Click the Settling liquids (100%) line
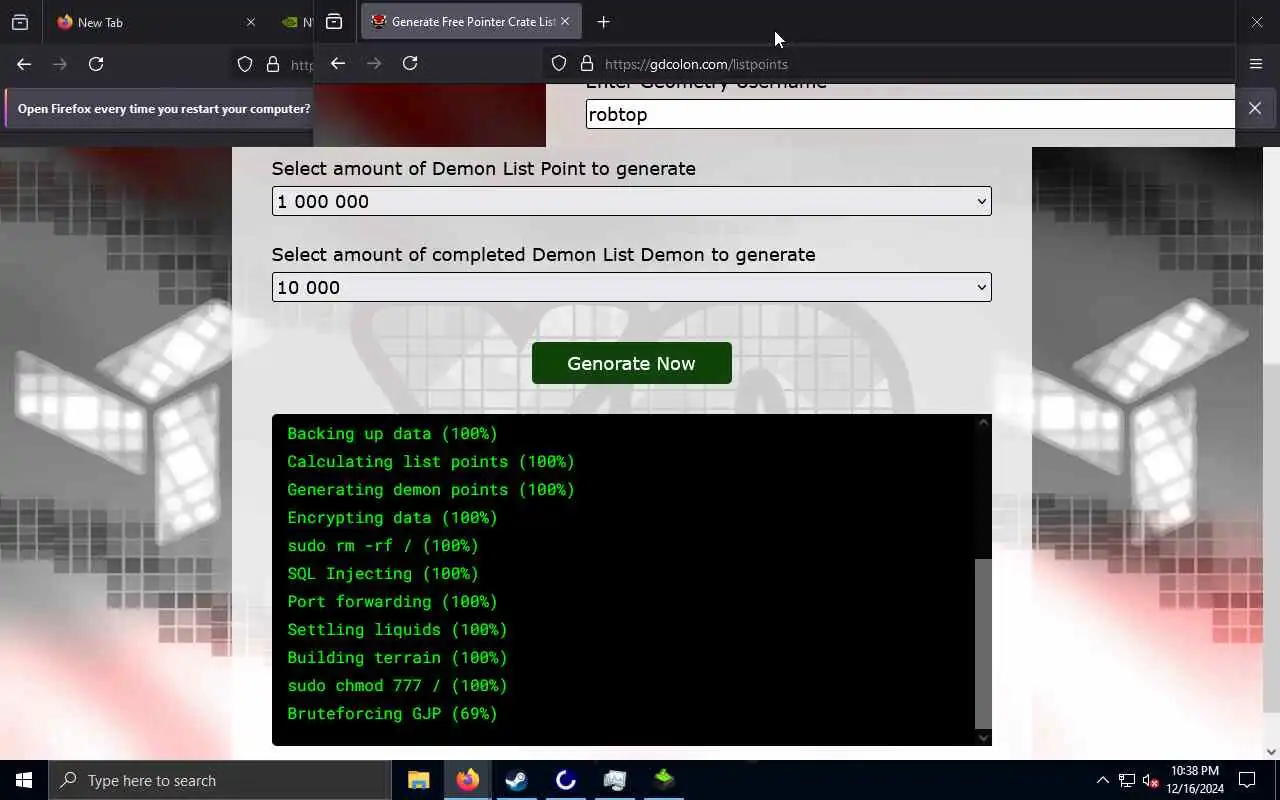The image size is (1280, 800). coord(397,629)
